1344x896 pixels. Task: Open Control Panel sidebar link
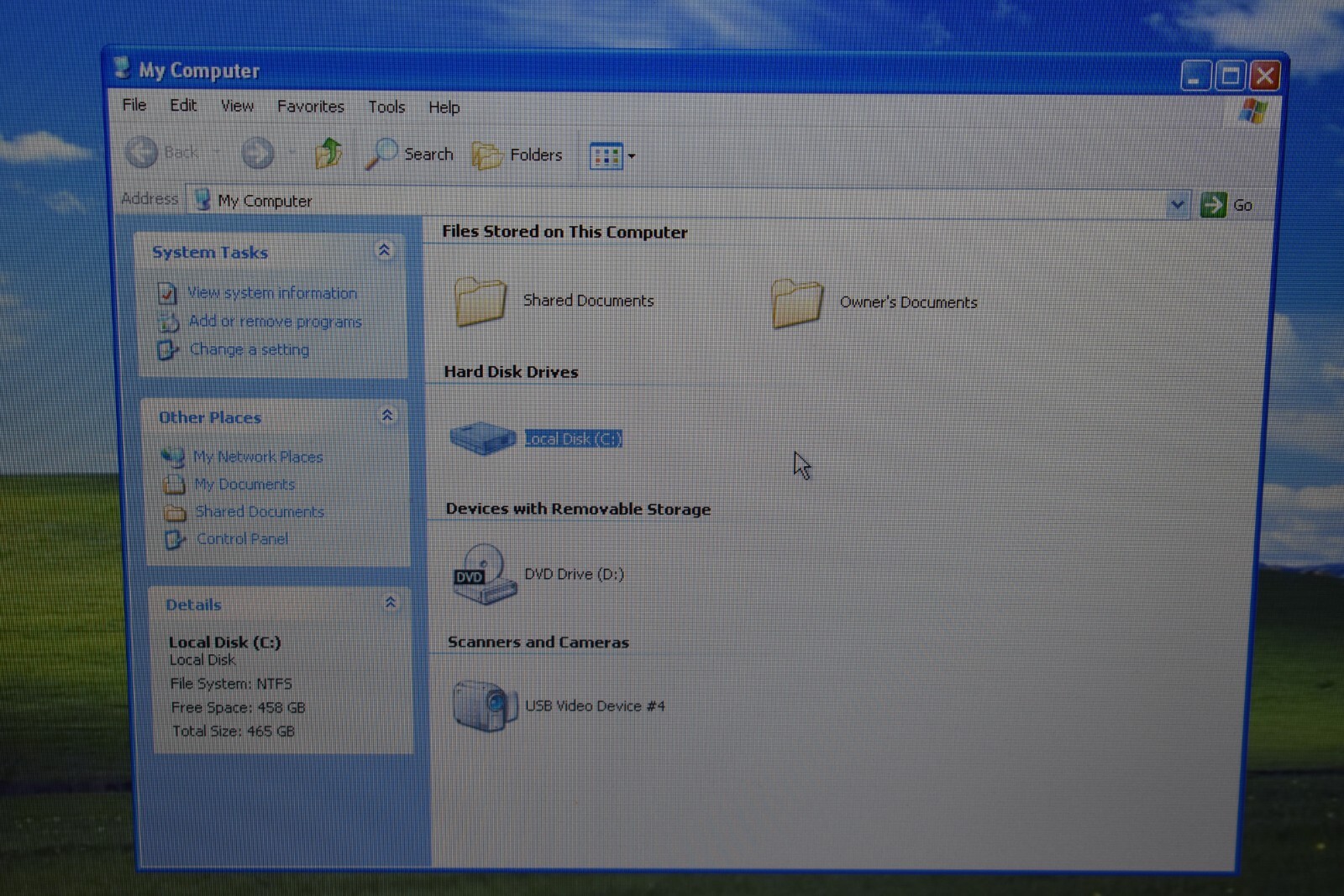coord(242,539)
